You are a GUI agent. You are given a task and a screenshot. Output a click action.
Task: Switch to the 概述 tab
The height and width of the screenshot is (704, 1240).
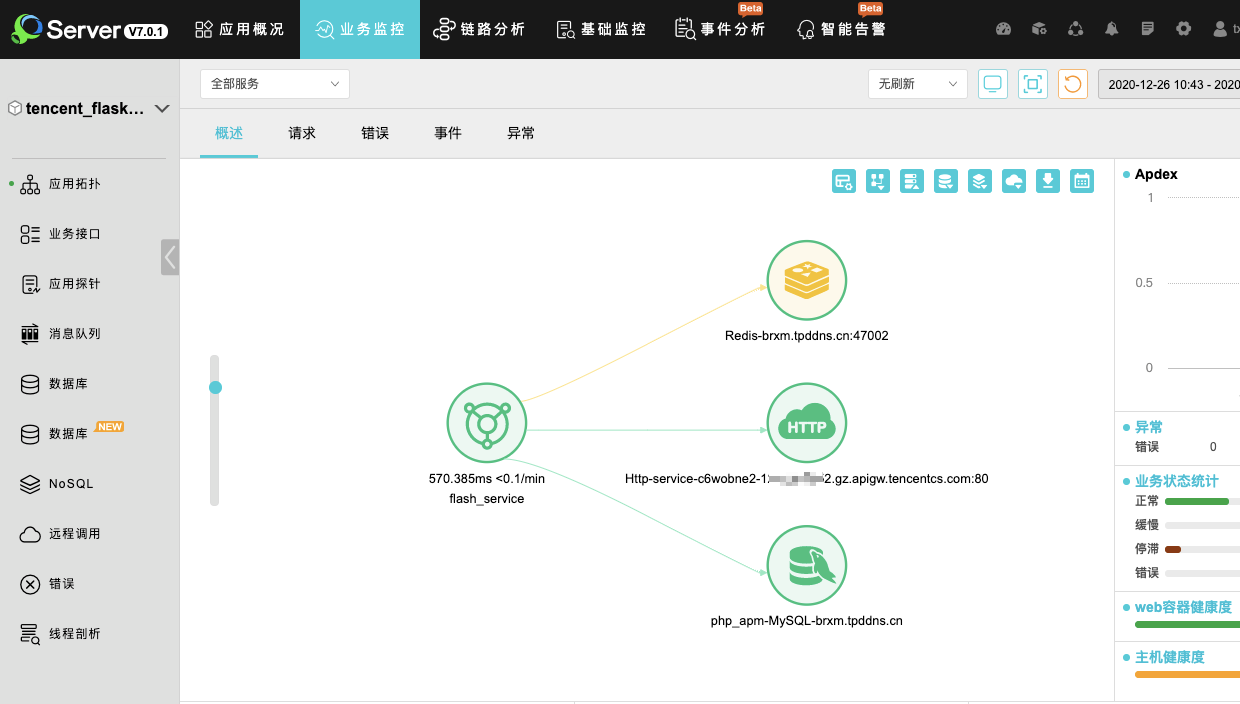(x=229, y=133)
